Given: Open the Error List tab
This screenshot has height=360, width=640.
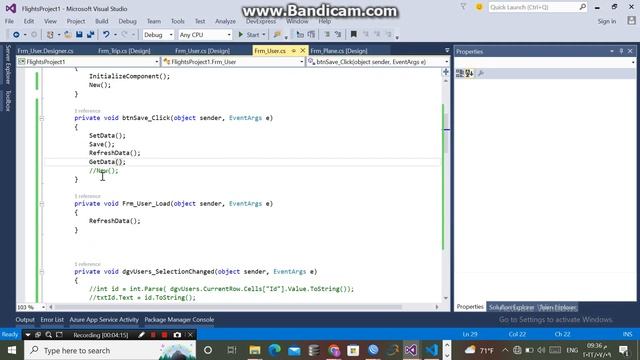Looking at the screenshot, I should pyautogui.click(x=52, y=320).
